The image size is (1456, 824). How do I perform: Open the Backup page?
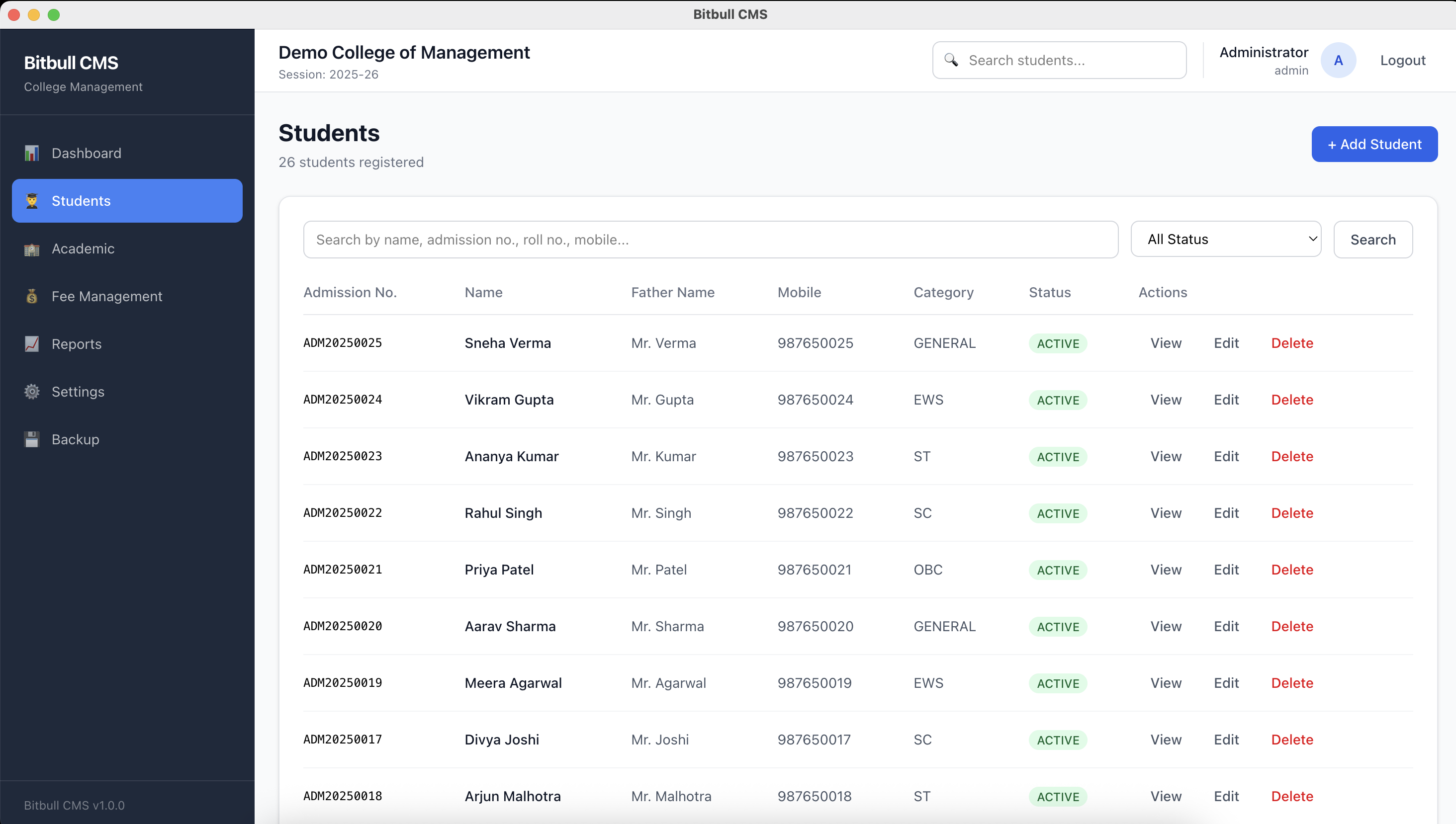click(127, 440)
